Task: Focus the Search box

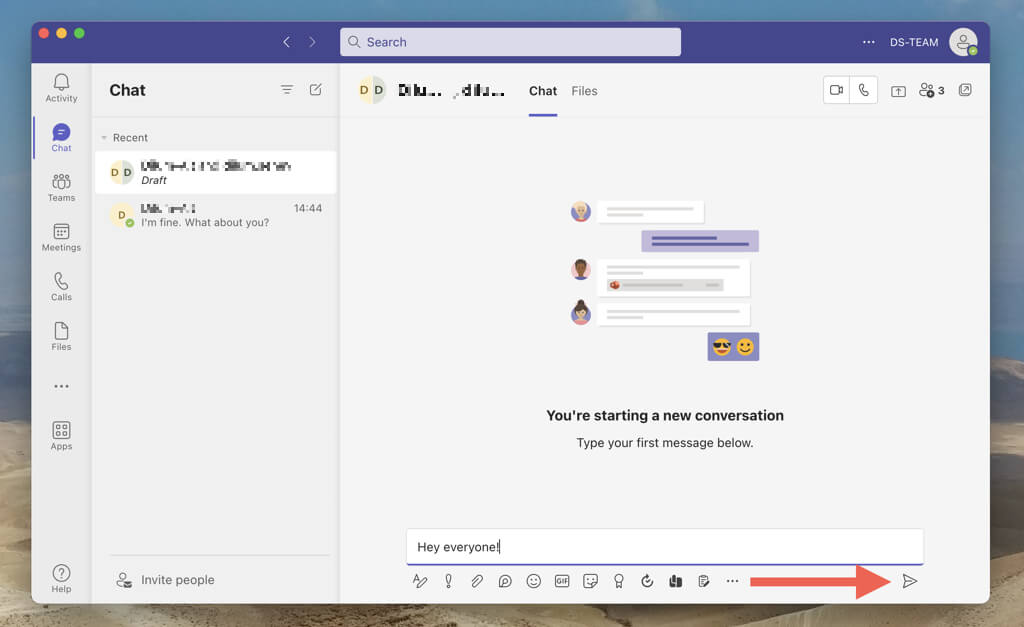Action: (x=510, y=42)
